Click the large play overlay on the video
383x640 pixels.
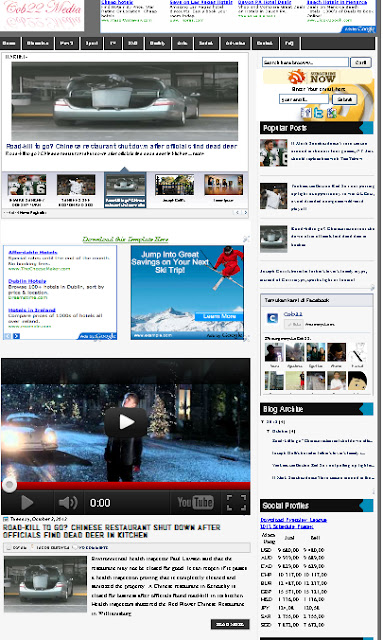[x=126, y=422]
